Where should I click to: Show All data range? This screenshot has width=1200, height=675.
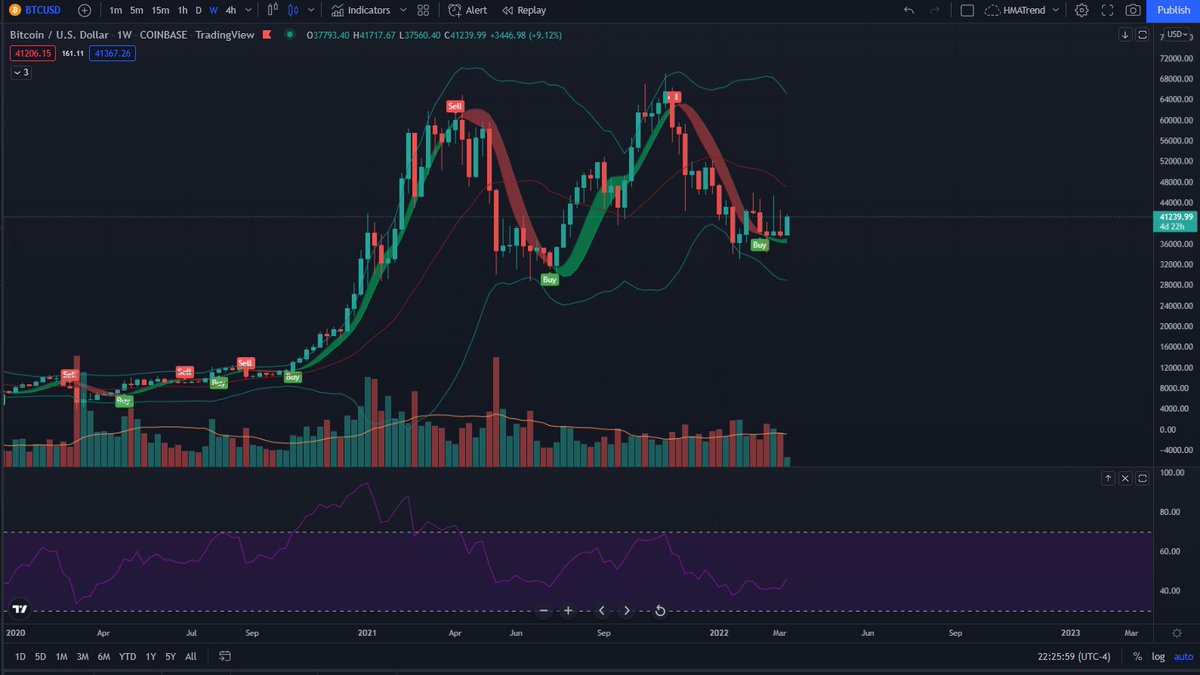pyautogui.click(x=191, y=657)
